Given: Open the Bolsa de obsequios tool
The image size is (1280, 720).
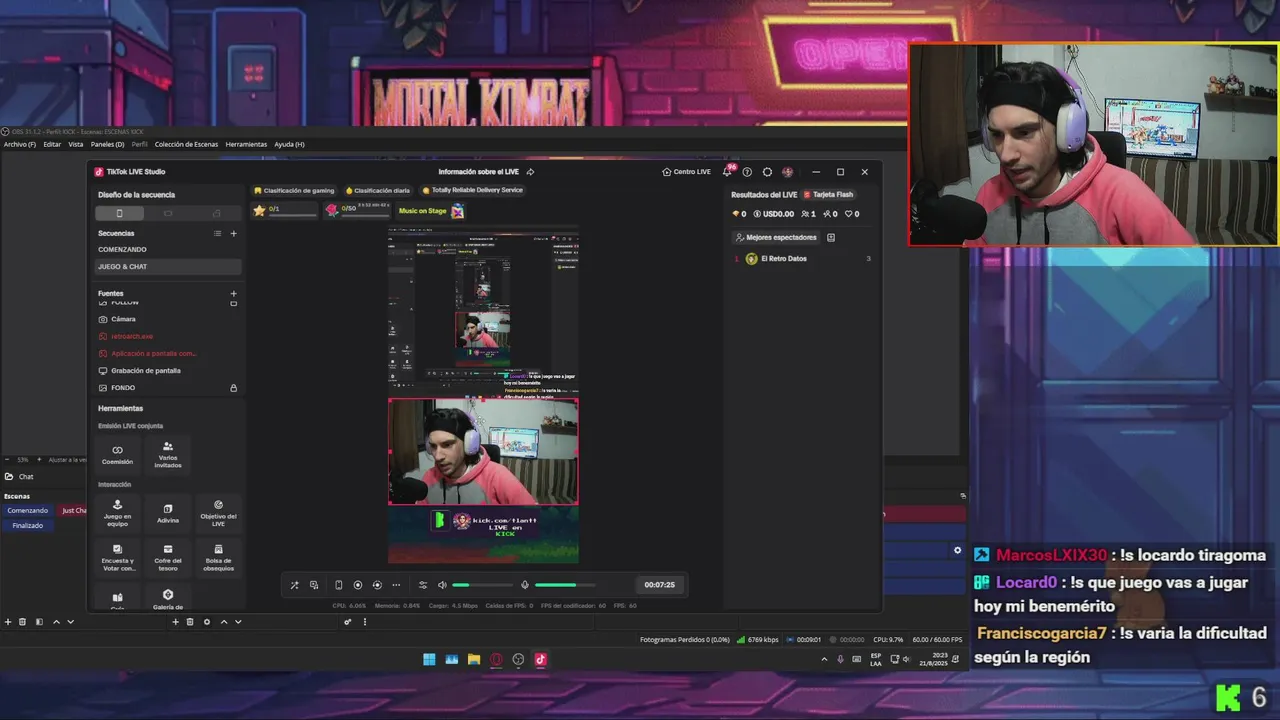Looking at the screenshot, I should [x=218, y=557].
